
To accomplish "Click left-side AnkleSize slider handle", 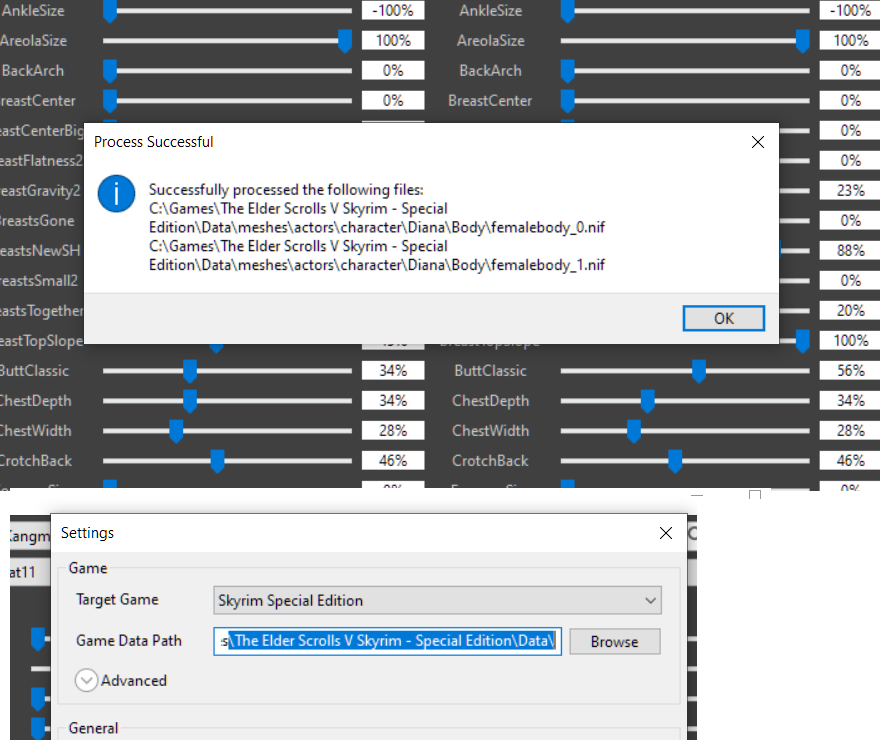I will (x=110, y=11).
